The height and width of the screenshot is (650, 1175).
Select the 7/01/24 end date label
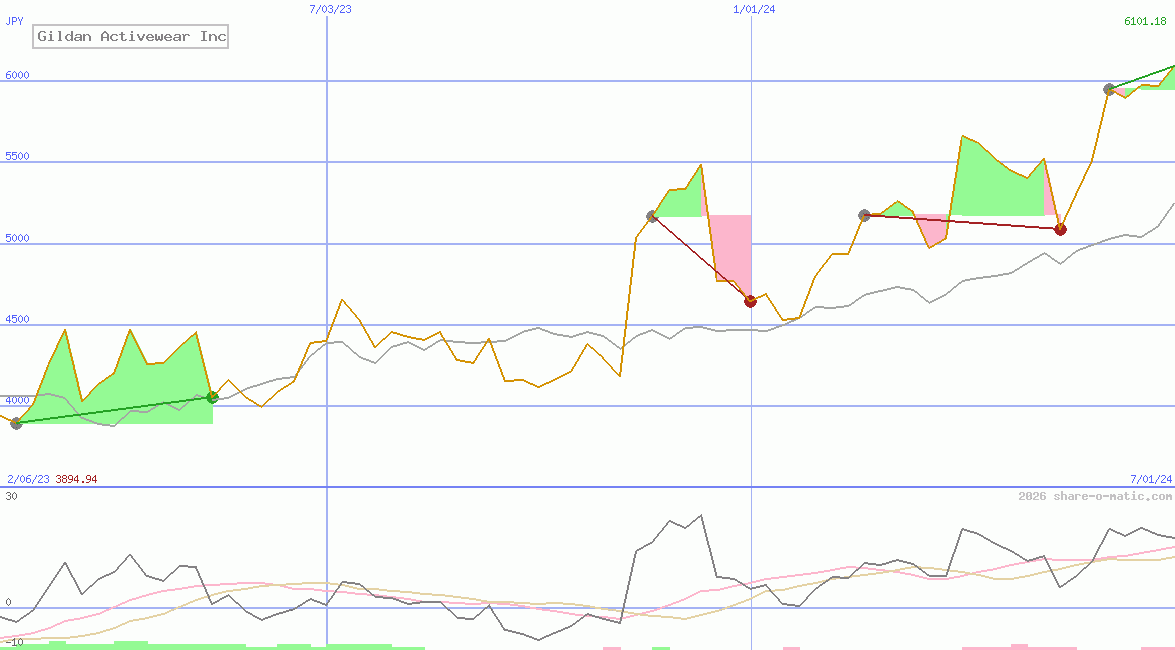1150,479
